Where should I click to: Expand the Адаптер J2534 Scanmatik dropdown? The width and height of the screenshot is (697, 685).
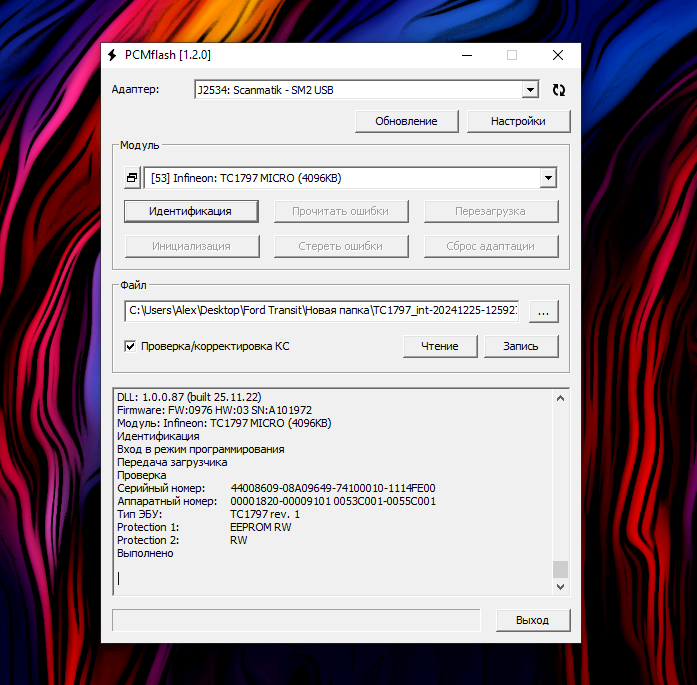coord(530,90)
